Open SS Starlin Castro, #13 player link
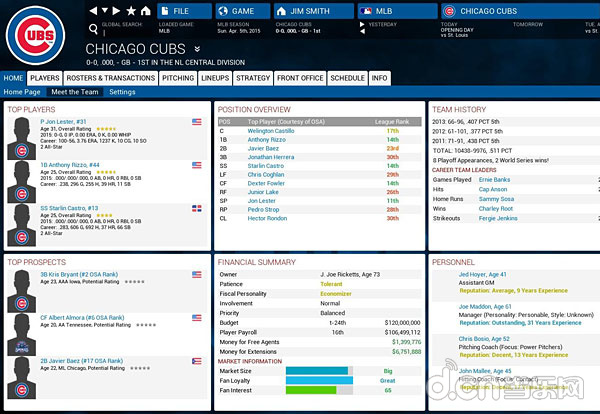Image resolution: width=600 pixels, height=414 pixels. (69, 208)
